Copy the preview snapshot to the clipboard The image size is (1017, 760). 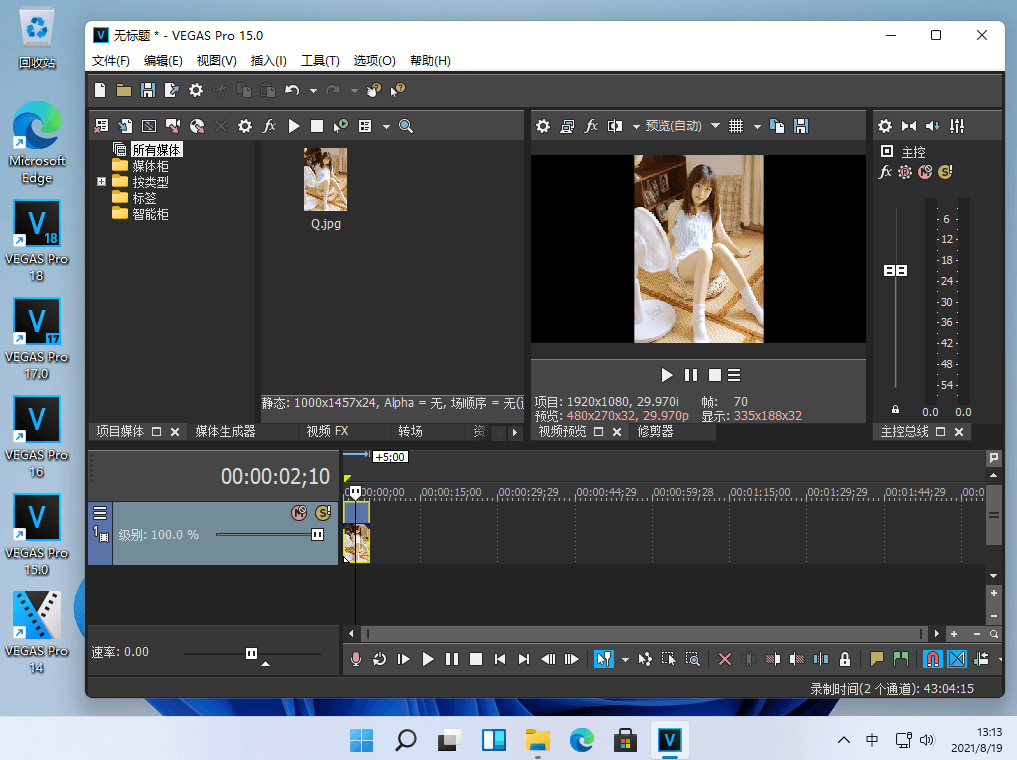776,126
